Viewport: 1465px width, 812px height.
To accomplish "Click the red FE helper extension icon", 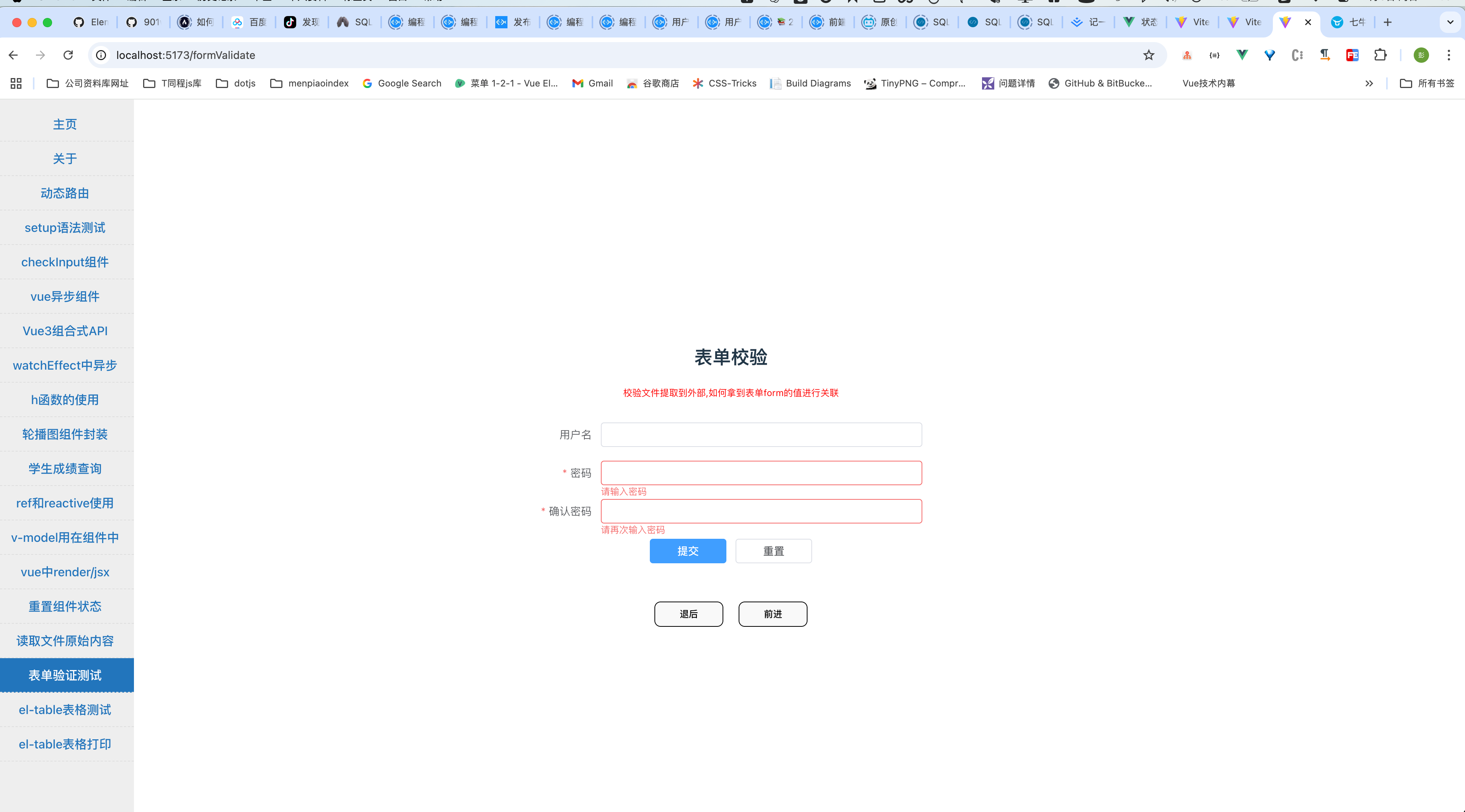I will [x=1352, y=55].
